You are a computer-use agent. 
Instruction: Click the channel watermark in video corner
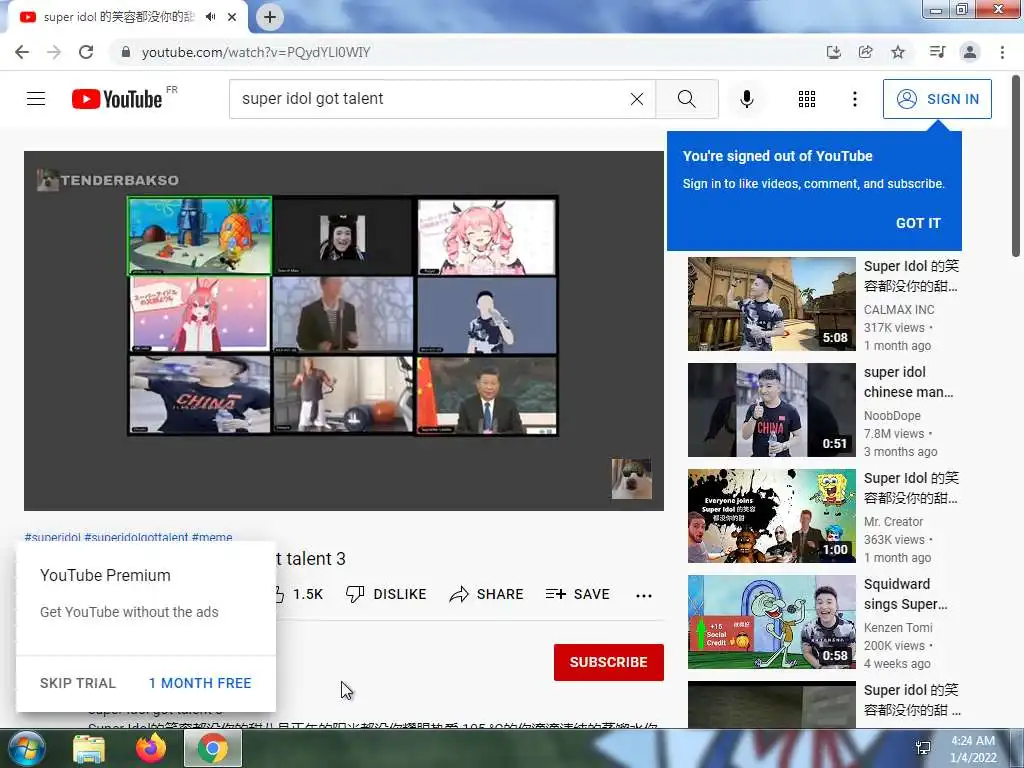(631, 479)
